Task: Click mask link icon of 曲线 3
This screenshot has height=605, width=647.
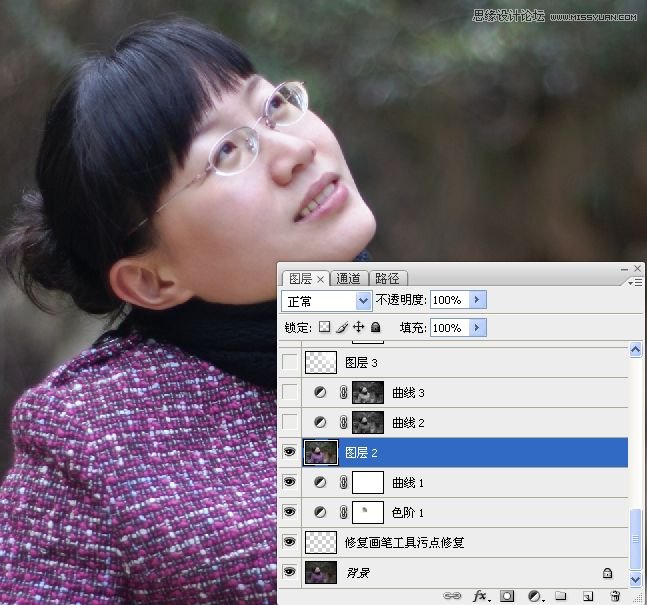Action: click(343, 392)
